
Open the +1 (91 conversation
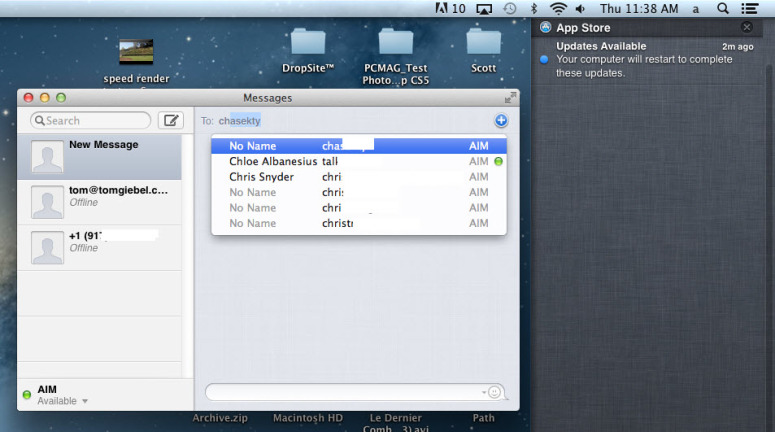click(x=99, y=248)
